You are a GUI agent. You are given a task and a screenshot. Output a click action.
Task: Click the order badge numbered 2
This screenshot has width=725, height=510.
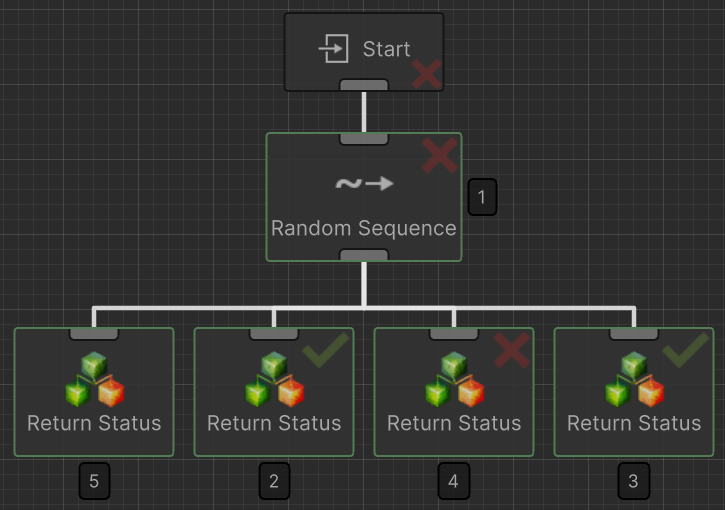(x=274, y=482)
